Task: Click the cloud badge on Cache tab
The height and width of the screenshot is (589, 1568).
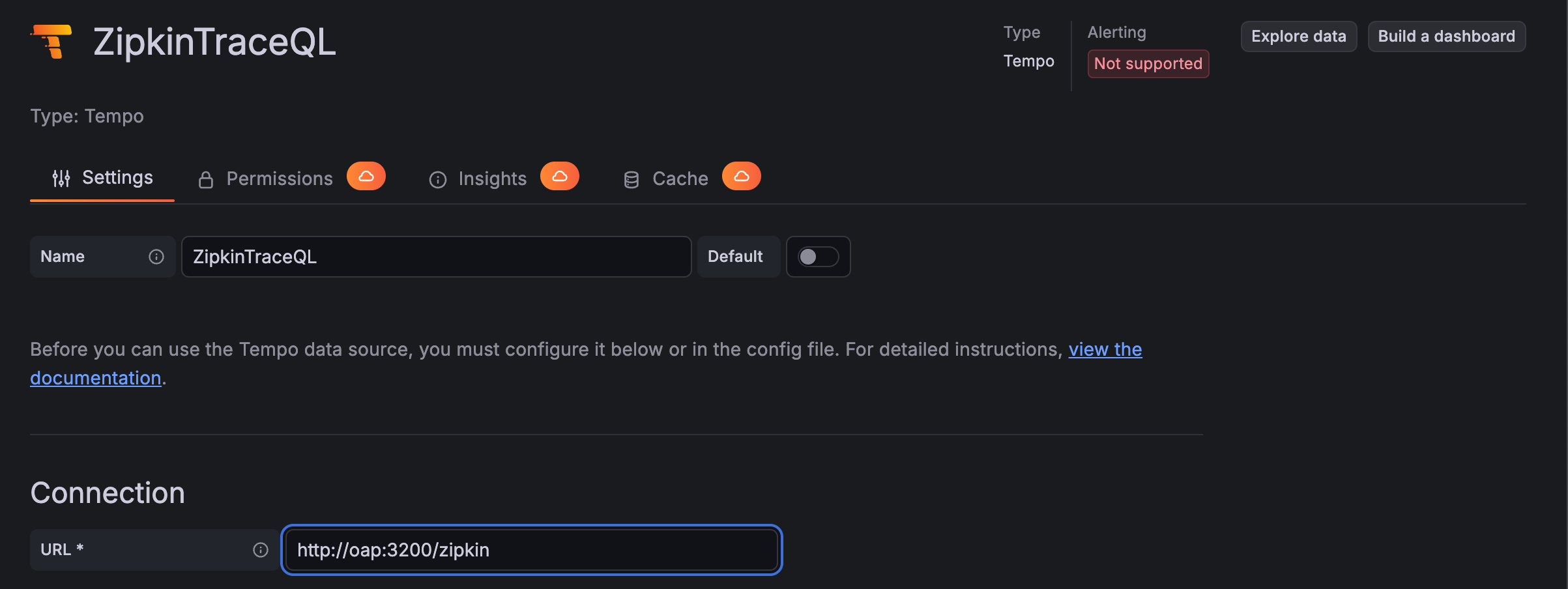Action: (741, 176)
